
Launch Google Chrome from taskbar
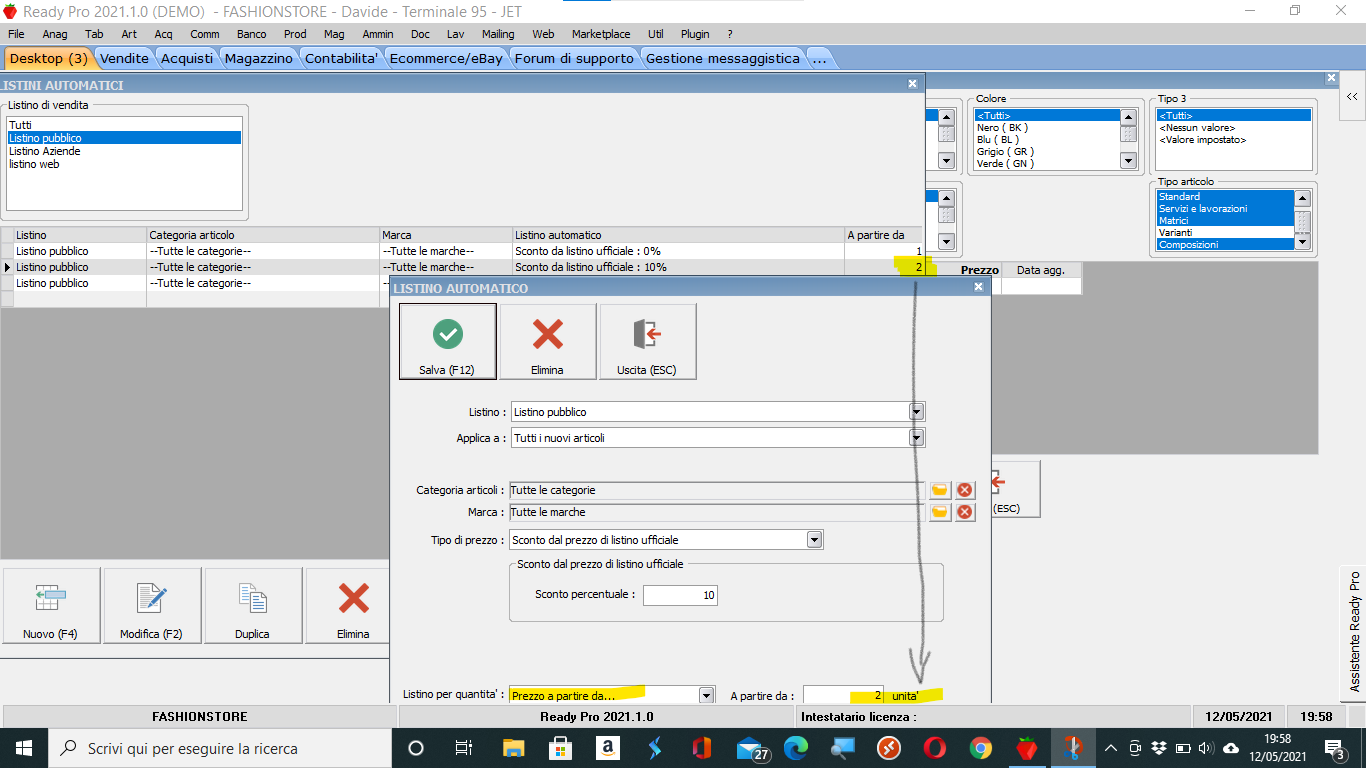[981, 748]
